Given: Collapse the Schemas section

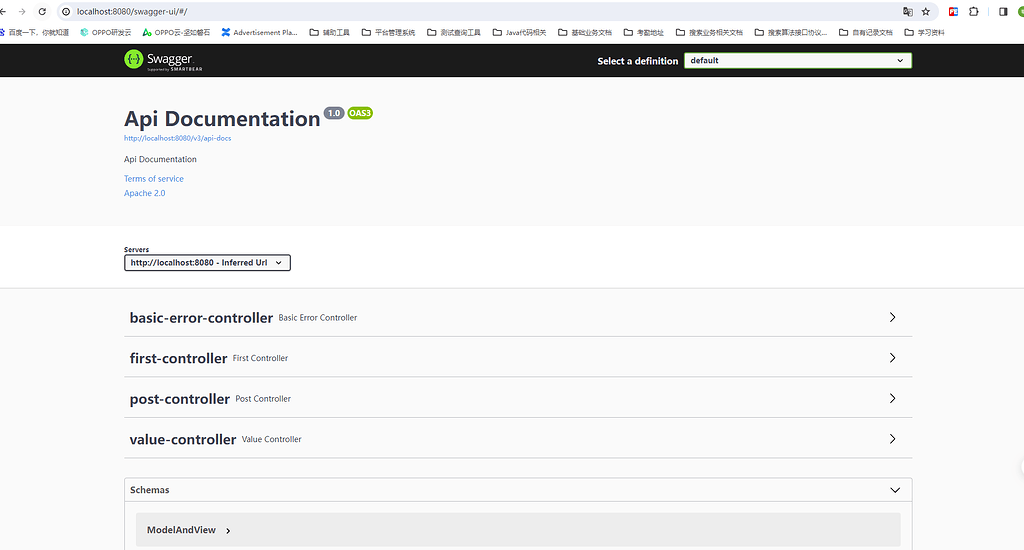Looking at the screenshot, I should point(895,490).
